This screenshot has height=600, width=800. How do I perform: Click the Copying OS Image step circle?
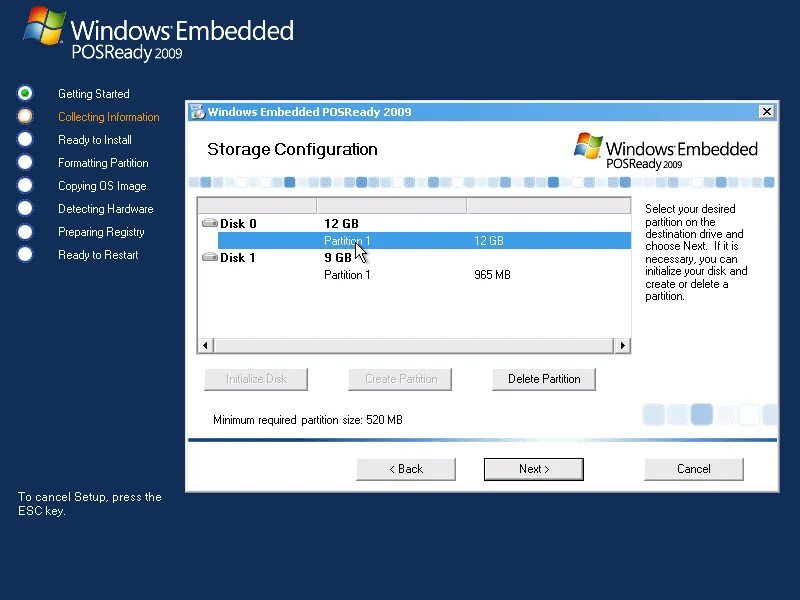pos(25,185)
